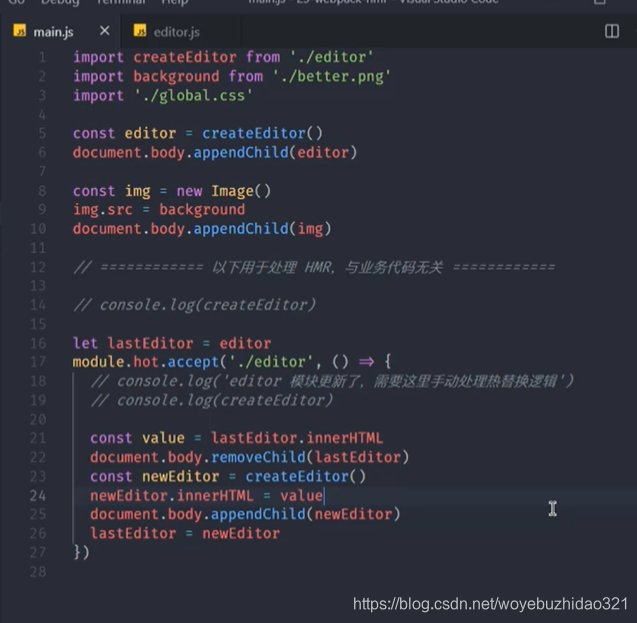Click 'new Image()' on line 8
The image size is (637, 623).
click(x=223, y=191)
